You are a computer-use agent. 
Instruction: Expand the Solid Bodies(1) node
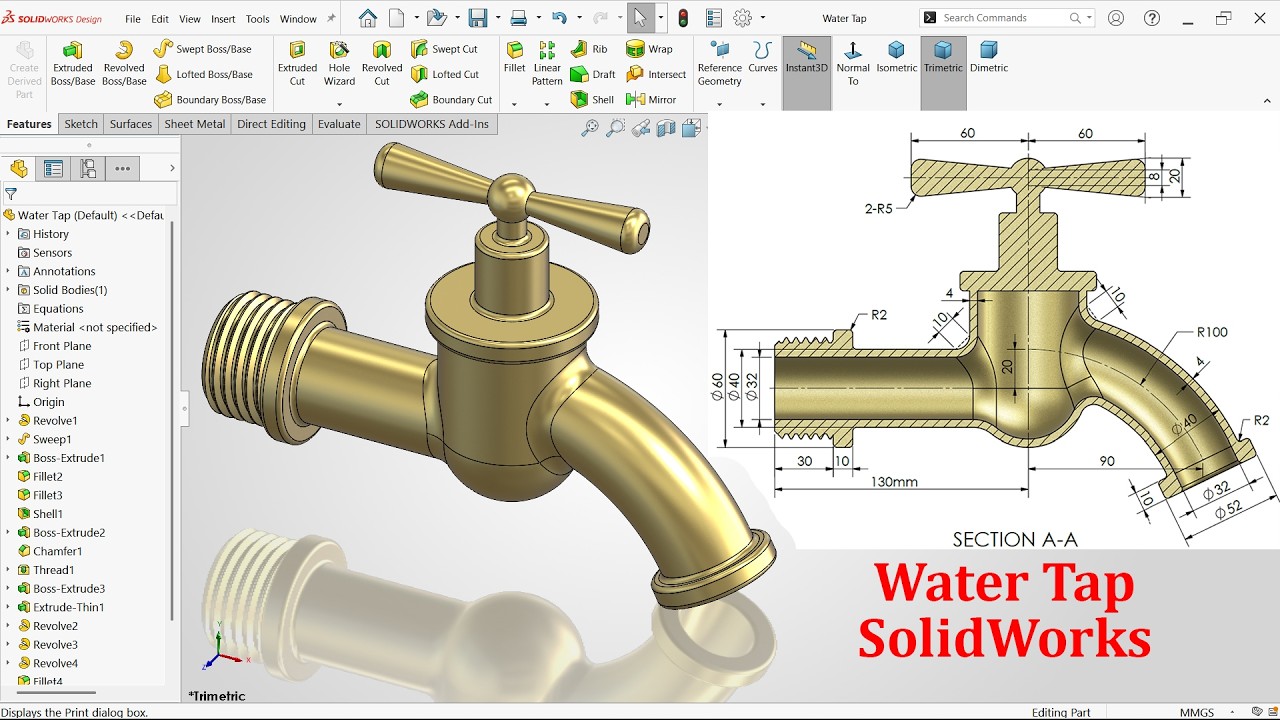(8, 290)
